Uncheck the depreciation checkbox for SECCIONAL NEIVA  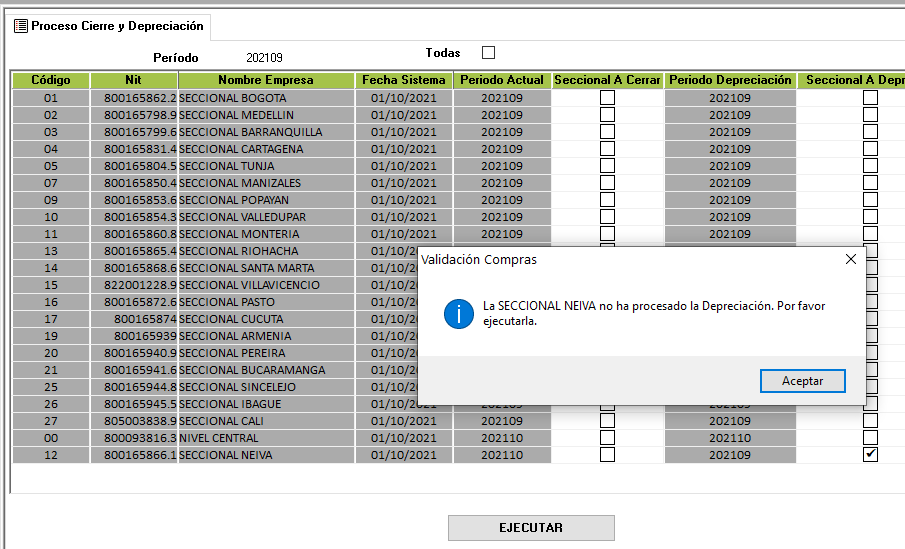click(870, 455)
